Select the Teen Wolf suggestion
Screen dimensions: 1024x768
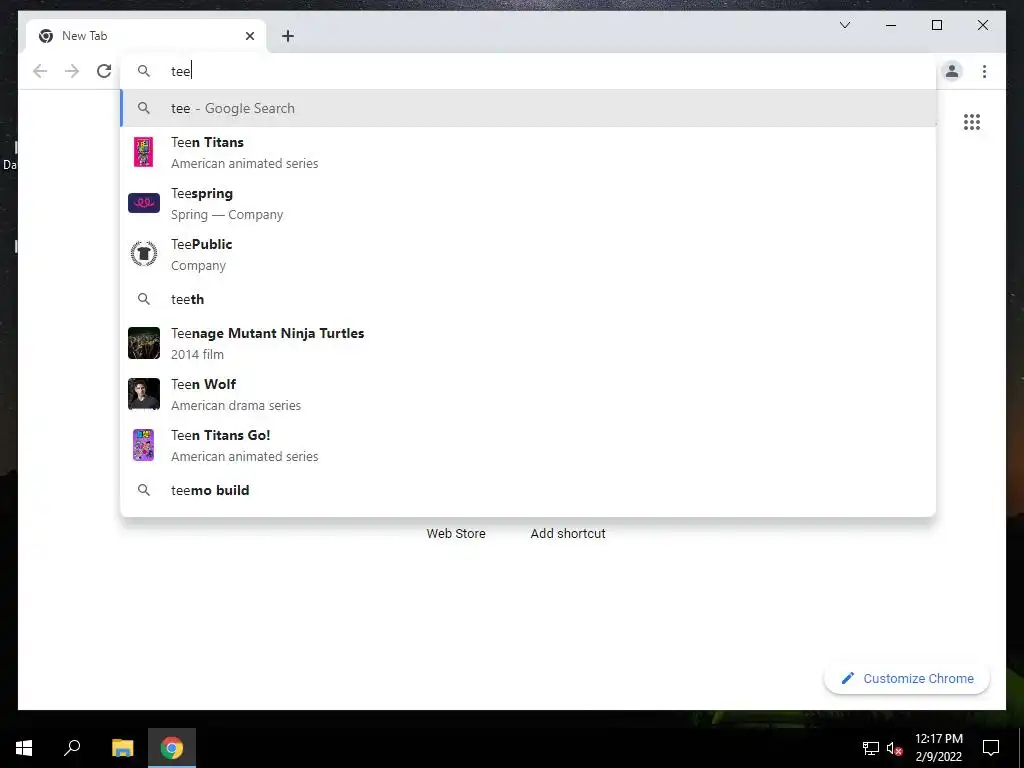click(528, 394)
